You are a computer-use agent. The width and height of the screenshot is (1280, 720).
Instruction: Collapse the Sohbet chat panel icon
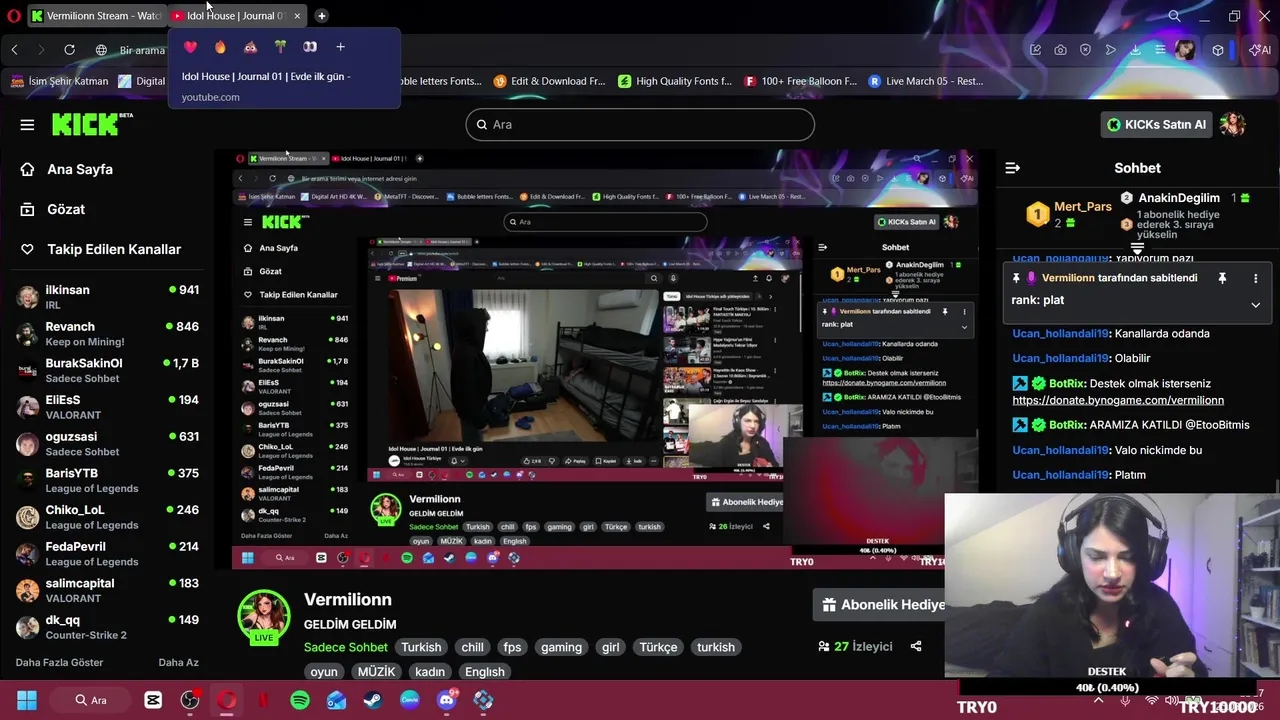pos(1012,168)
